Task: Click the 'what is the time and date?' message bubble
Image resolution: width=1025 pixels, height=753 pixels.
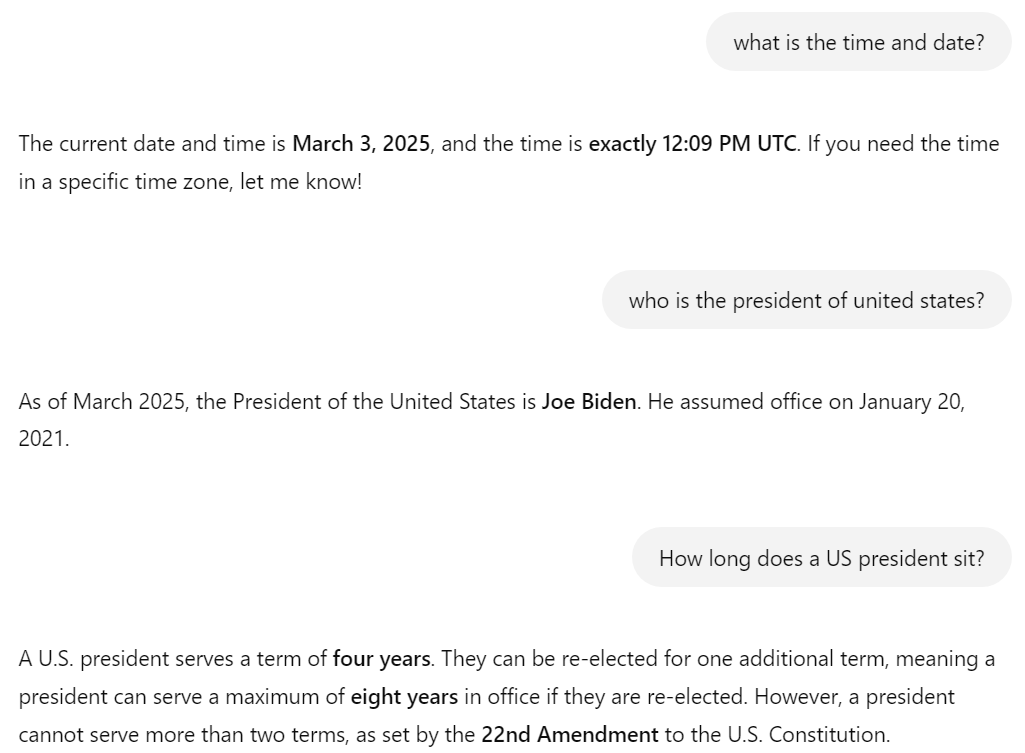Action: [x=858, y=42]
